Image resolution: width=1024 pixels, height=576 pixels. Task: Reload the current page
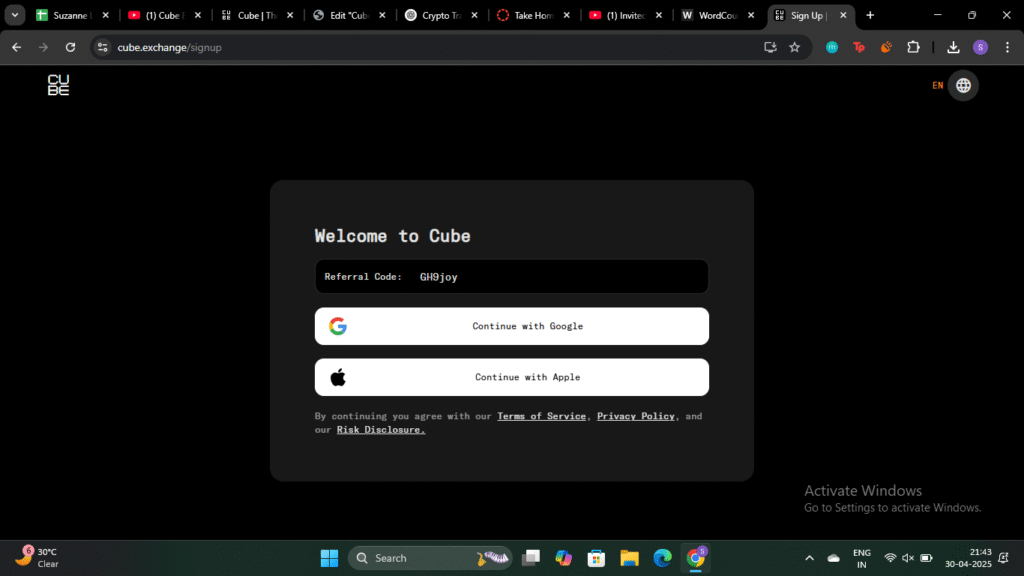[x=71, y=47]
